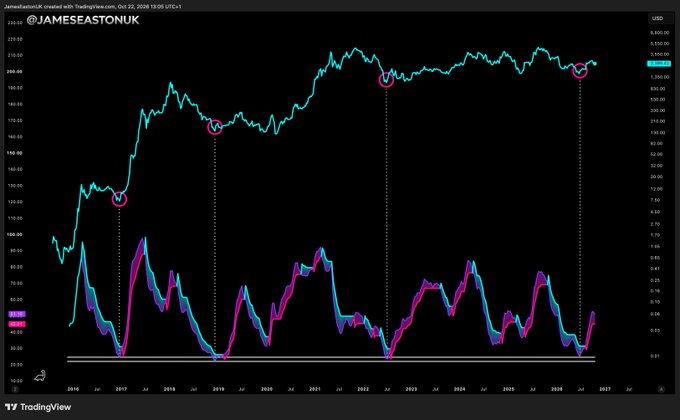Viewport: 680px width, 420px height.
Task: Click the header text 'created with TradingView.com'
Action: tap(82, 7)
